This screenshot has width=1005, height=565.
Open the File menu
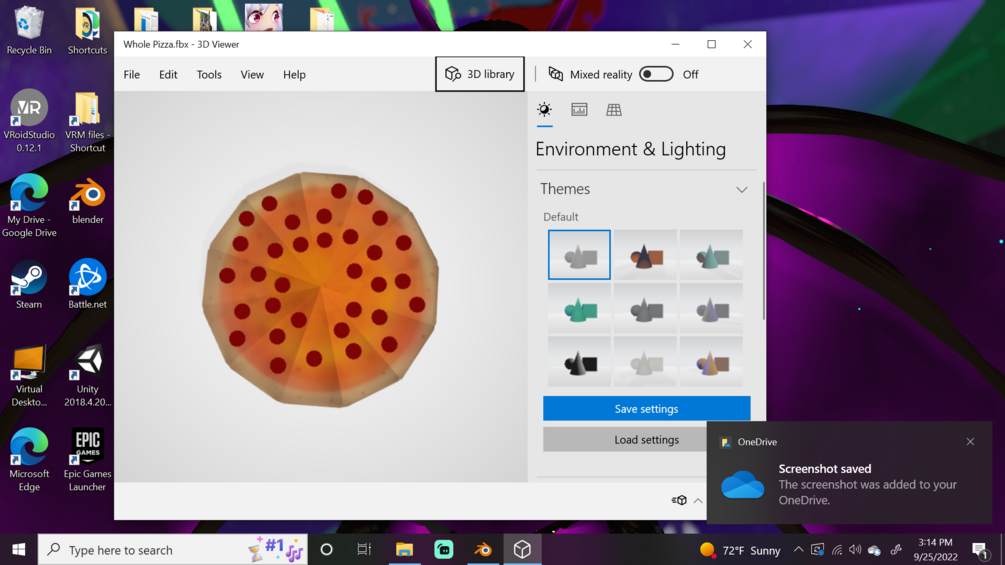(x=131, y=74)
